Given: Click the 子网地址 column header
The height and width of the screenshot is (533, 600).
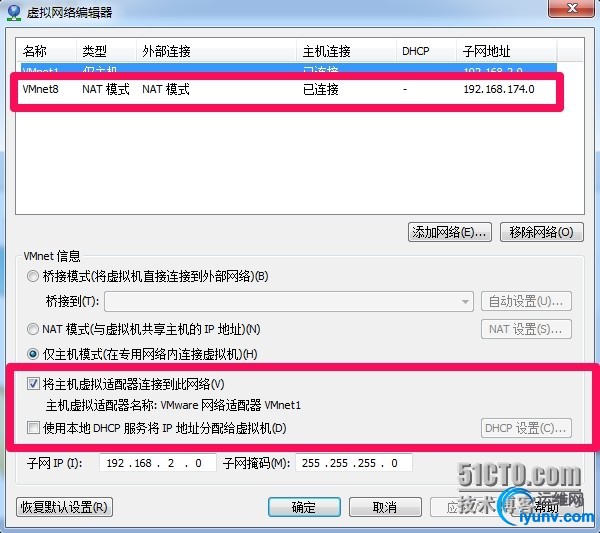Looking at the screenshot, I should 507,51.
